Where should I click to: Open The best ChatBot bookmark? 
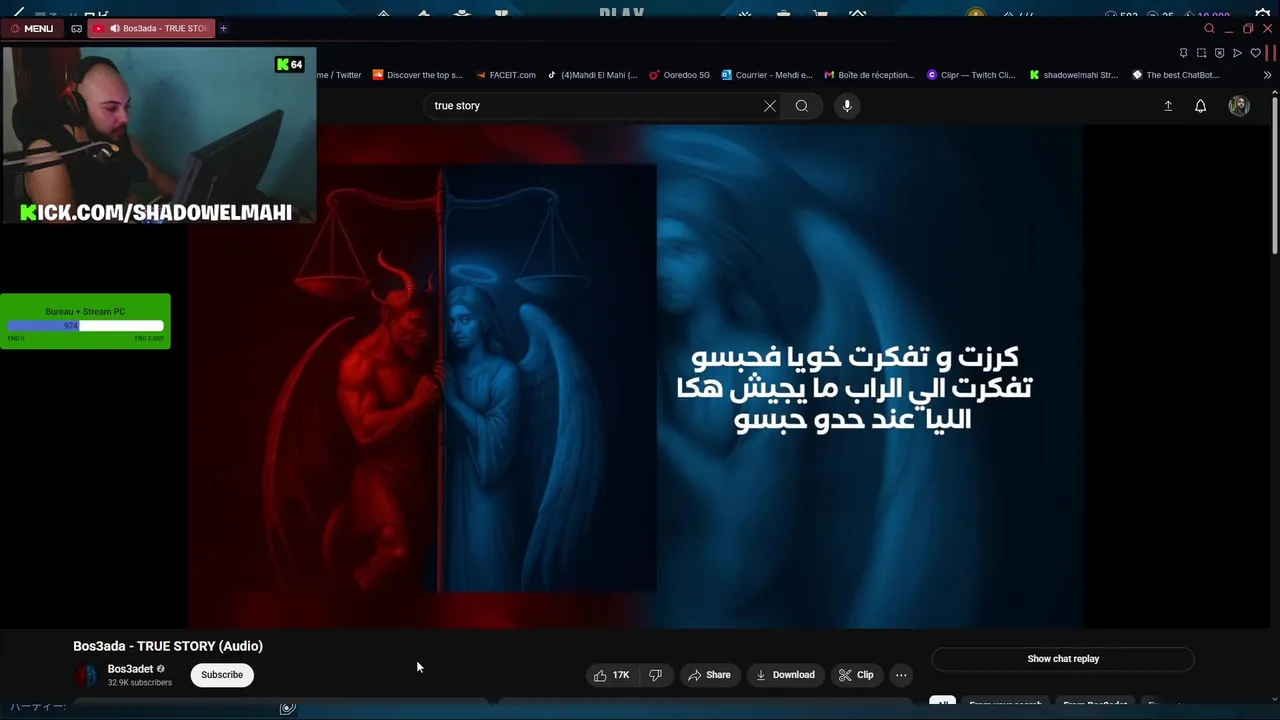coord(1176,75)
